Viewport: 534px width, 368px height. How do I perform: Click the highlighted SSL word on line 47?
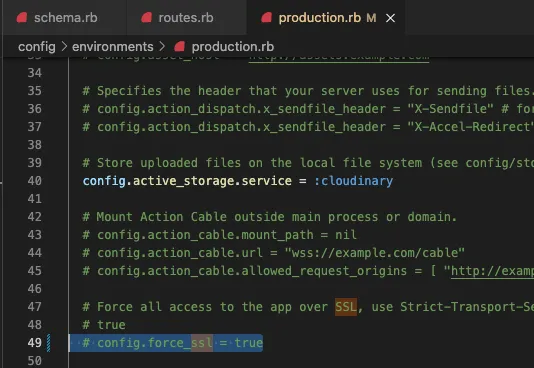pyautogui.click(x=346, y=307)
